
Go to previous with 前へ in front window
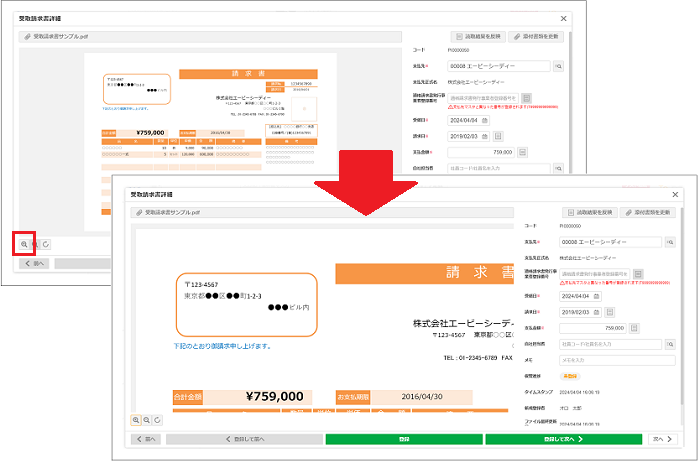tap(146, 439)
